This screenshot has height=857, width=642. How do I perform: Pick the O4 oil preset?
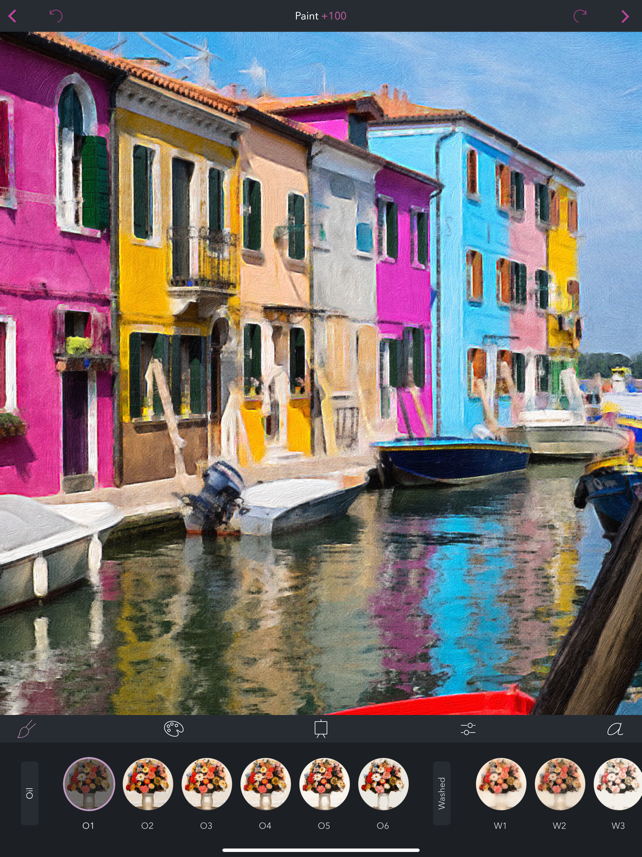coord(266,783)
